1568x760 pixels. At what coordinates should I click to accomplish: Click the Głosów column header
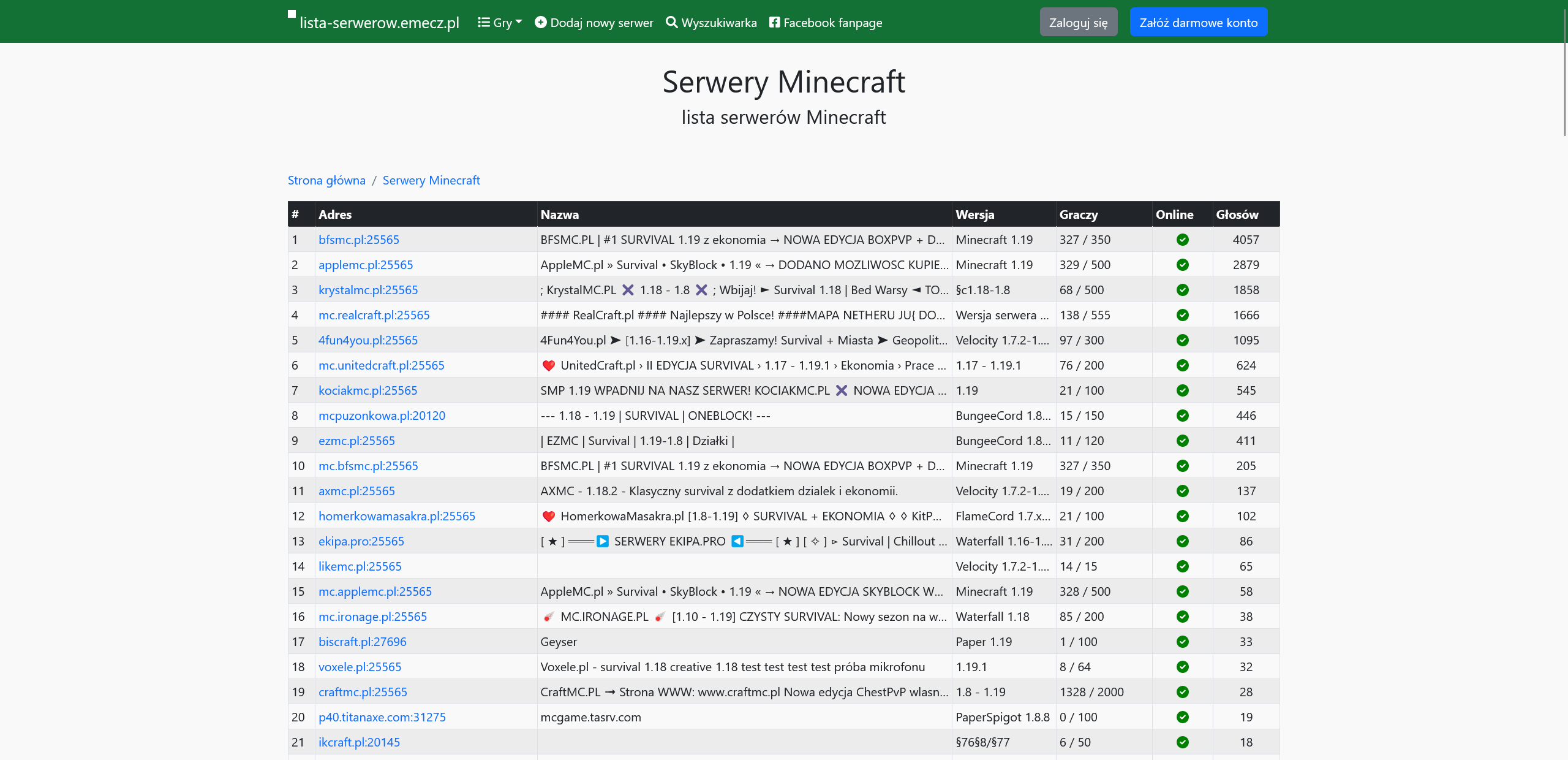point(1237,215)
